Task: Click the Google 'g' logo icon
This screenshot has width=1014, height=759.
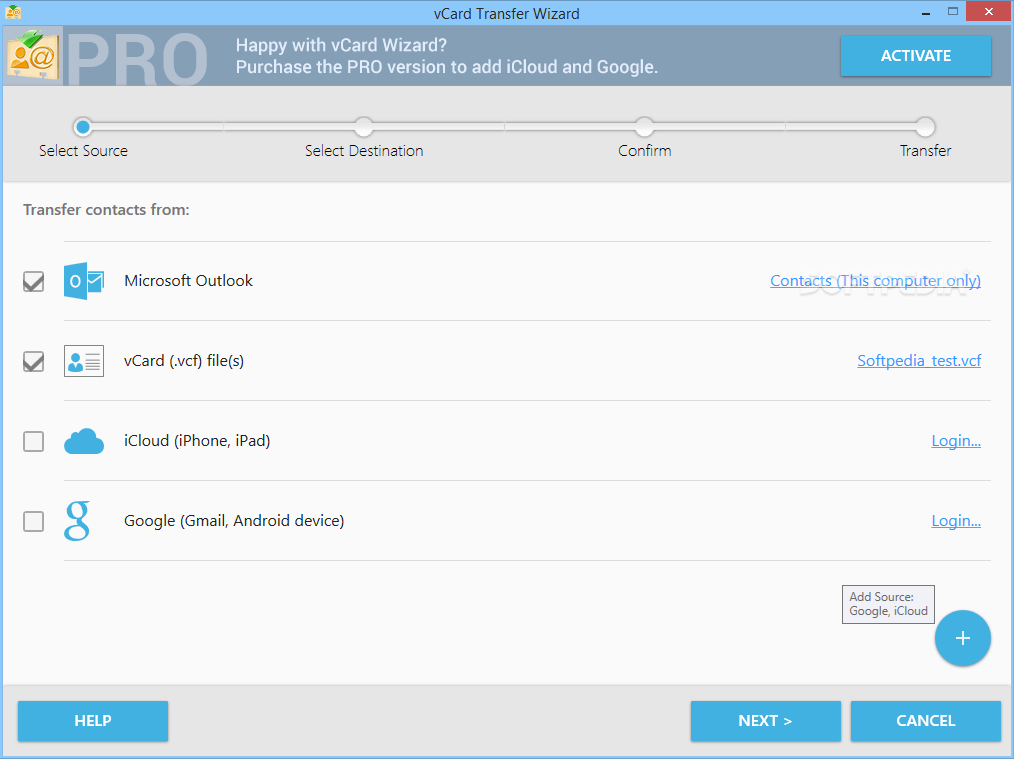Action: coord(77,521)
